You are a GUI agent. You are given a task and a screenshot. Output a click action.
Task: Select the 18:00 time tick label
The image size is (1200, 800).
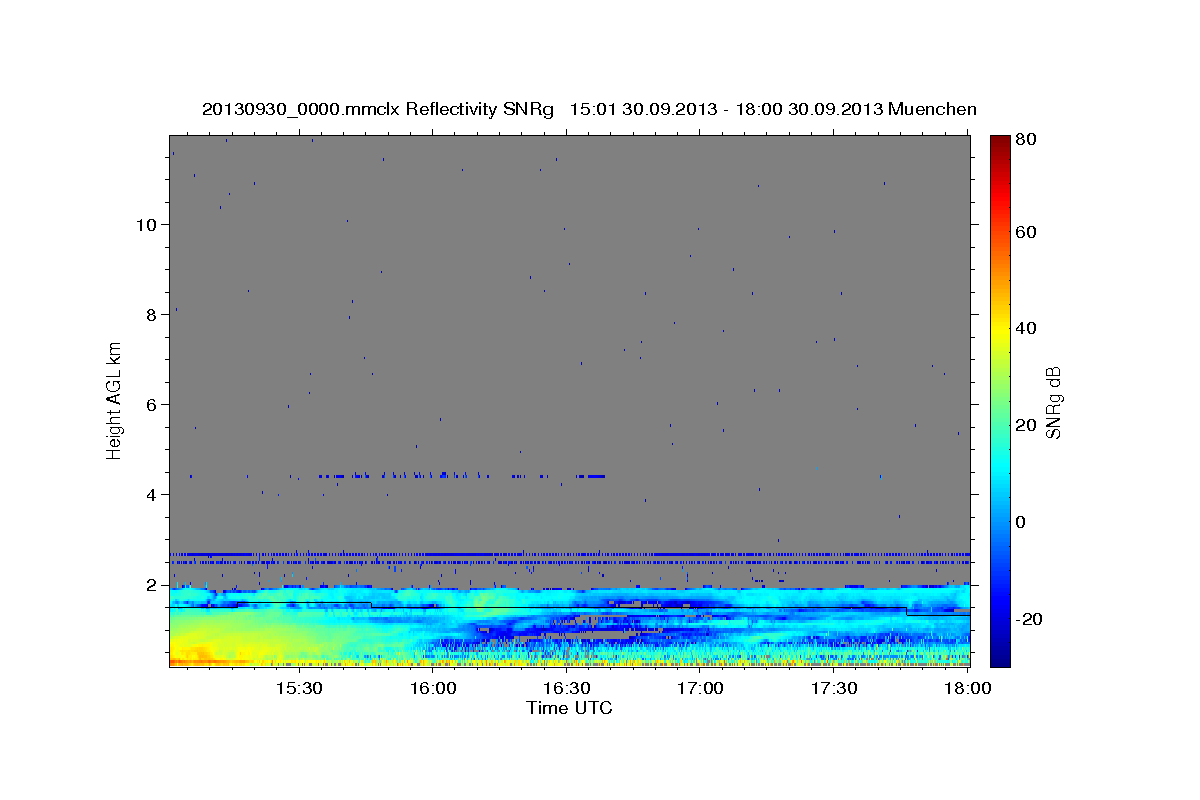coord(969,688)
